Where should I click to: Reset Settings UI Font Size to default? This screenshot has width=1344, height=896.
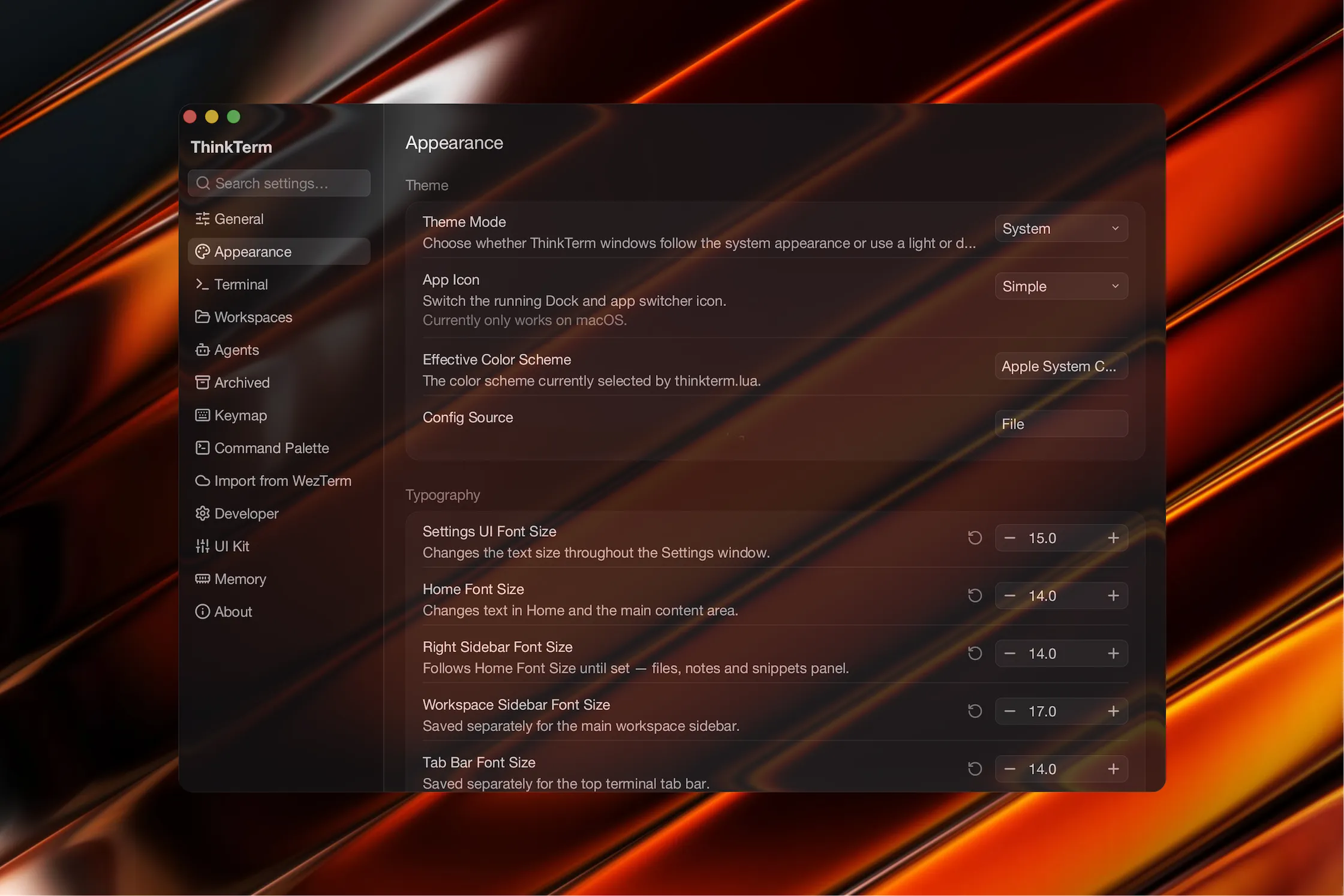[975, 538]
